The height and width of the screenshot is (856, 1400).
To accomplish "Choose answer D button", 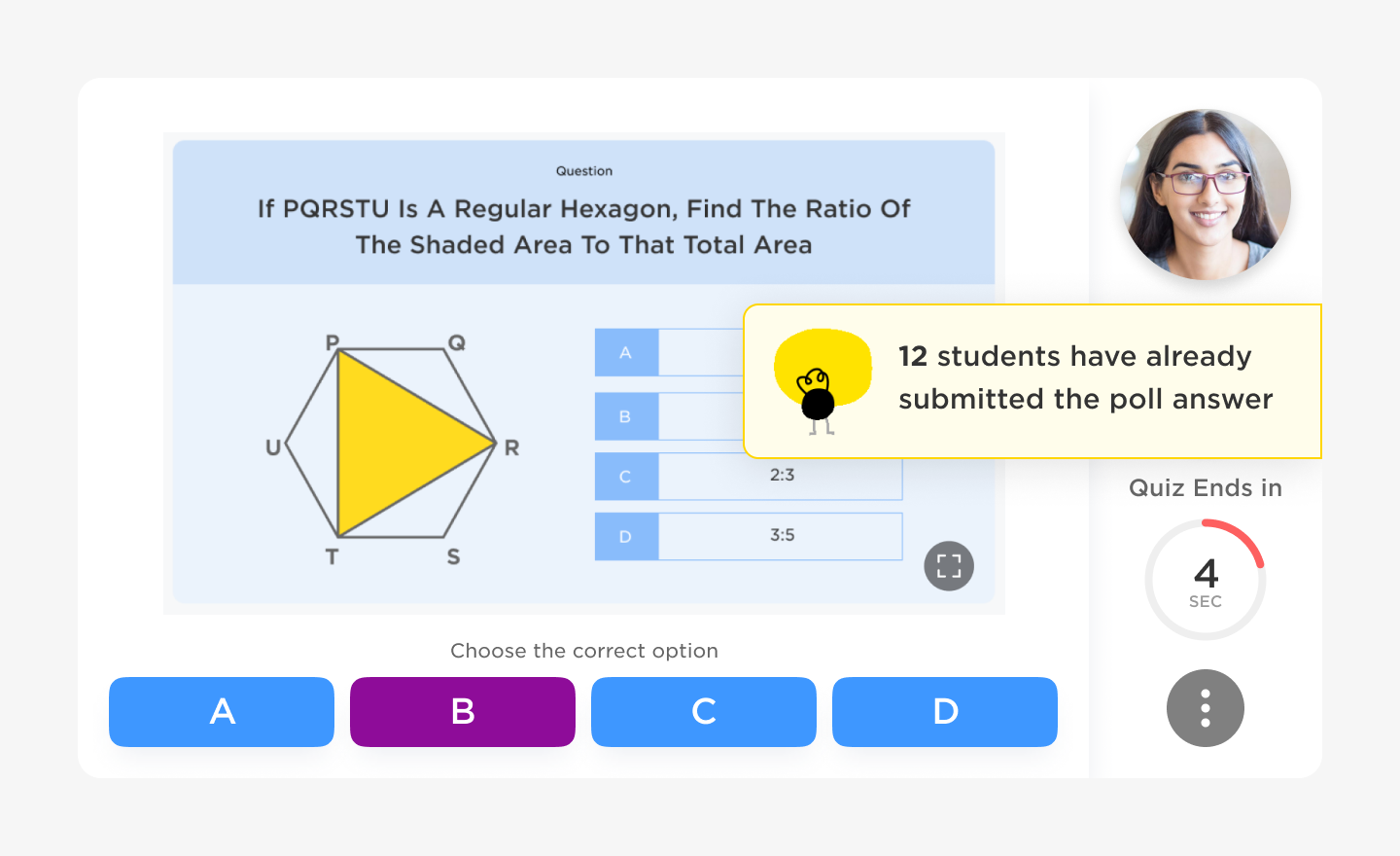I will point(945,712).
